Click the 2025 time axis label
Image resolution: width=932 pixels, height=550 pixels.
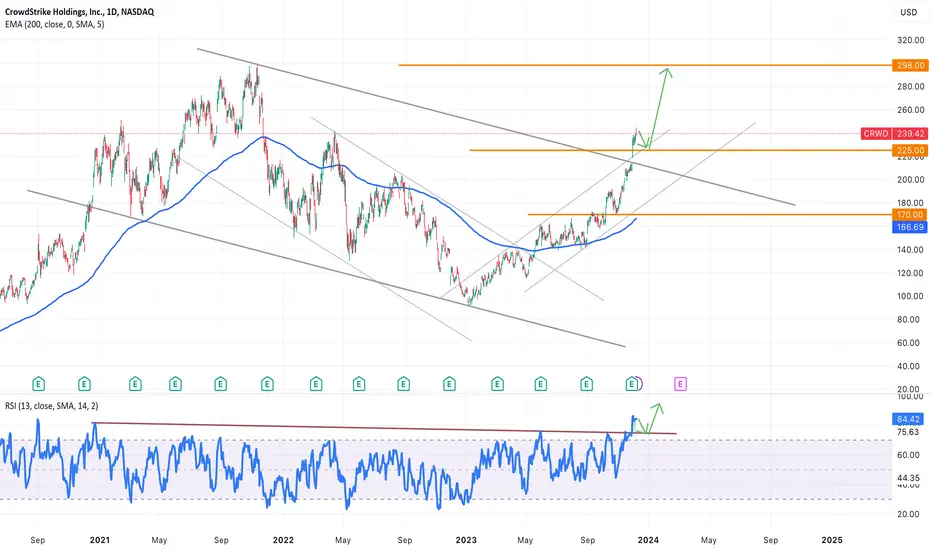click(x=832, y=540)
